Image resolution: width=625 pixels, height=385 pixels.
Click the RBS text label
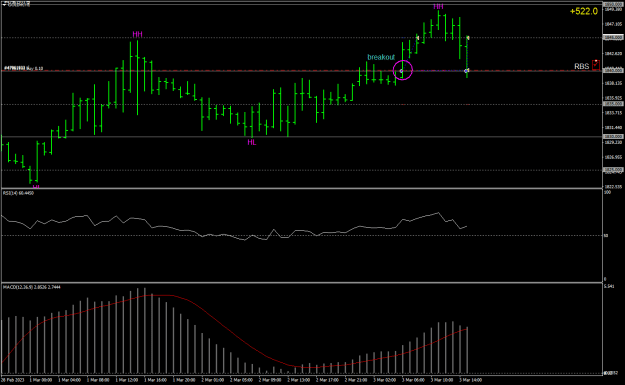[x=582, y=67]
